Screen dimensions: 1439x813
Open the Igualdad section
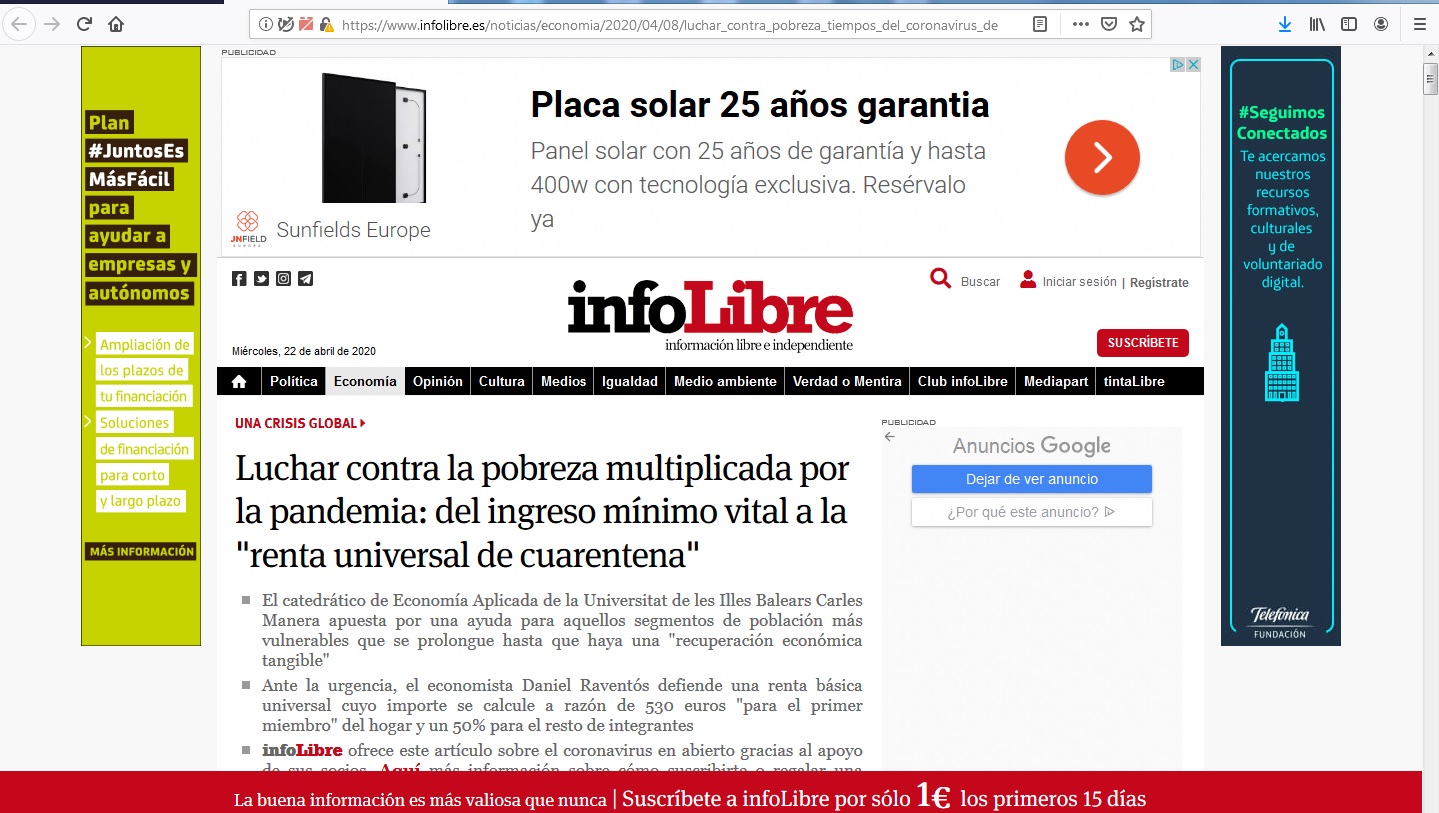[630, 381]
